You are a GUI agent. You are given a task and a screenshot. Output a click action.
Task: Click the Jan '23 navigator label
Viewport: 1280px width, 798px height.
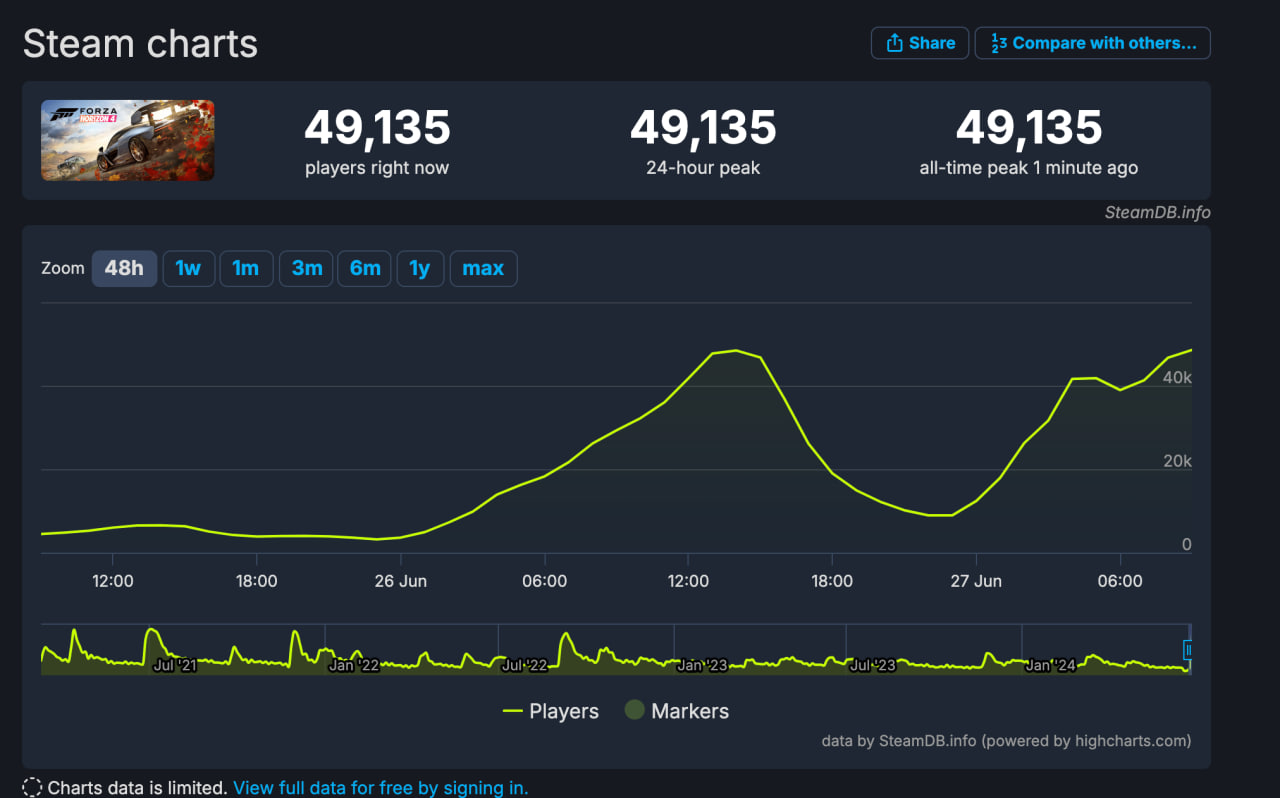(x=702, y=665)
